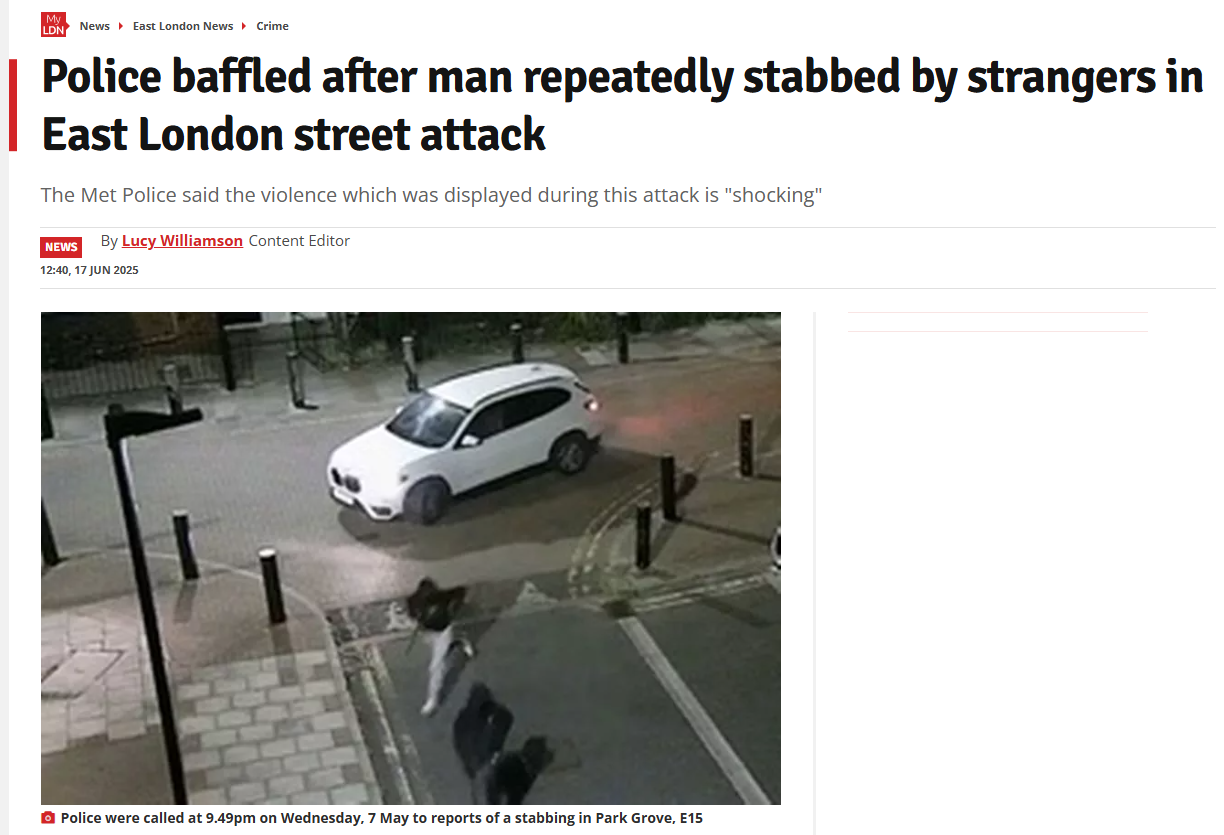
Task: Go to the News breadcrumb
Action: click(95, 26)
